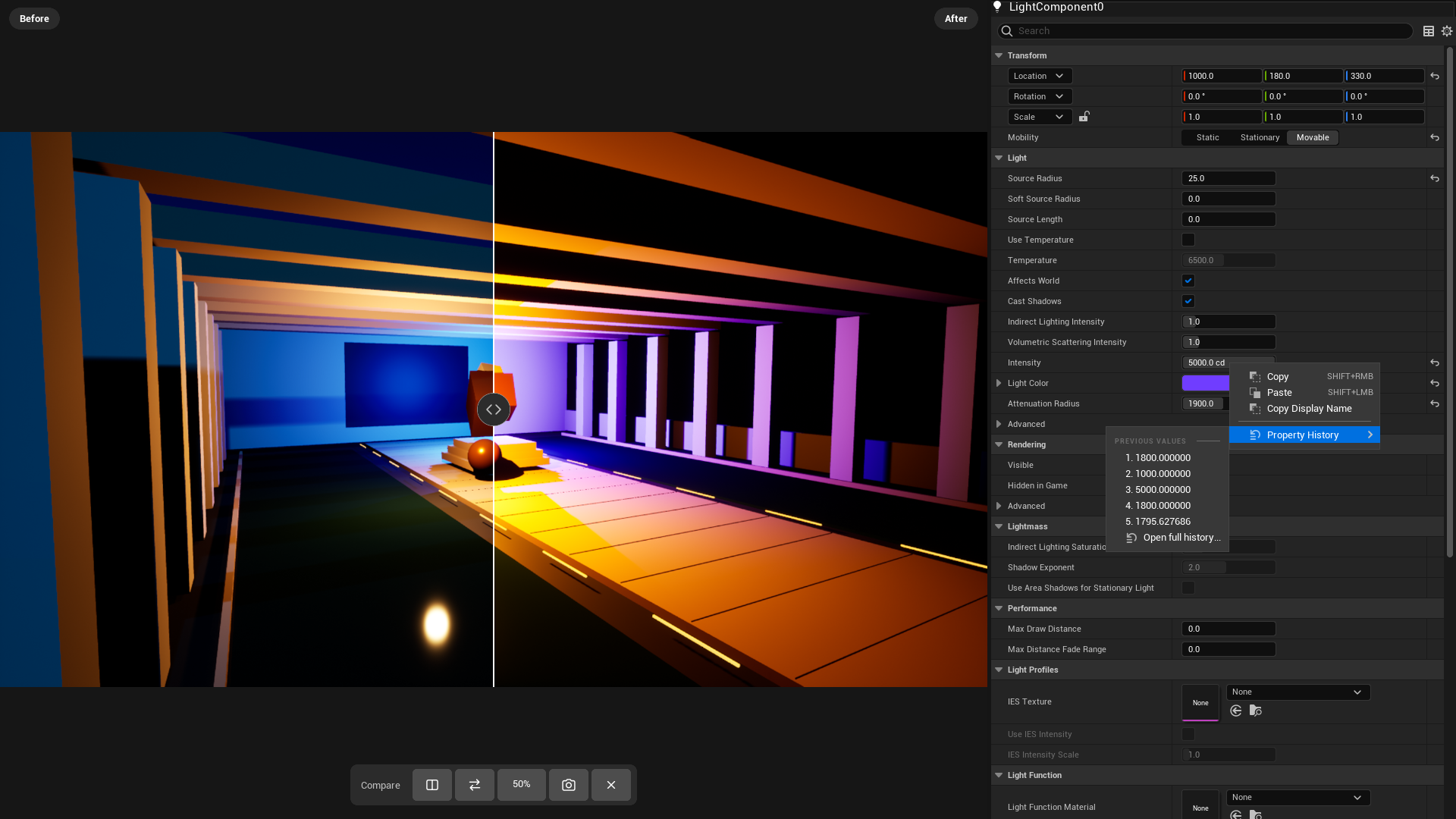Switch to split view in Compare toolbar
The height and width of the screenshot is (819, 1456).
432,785
